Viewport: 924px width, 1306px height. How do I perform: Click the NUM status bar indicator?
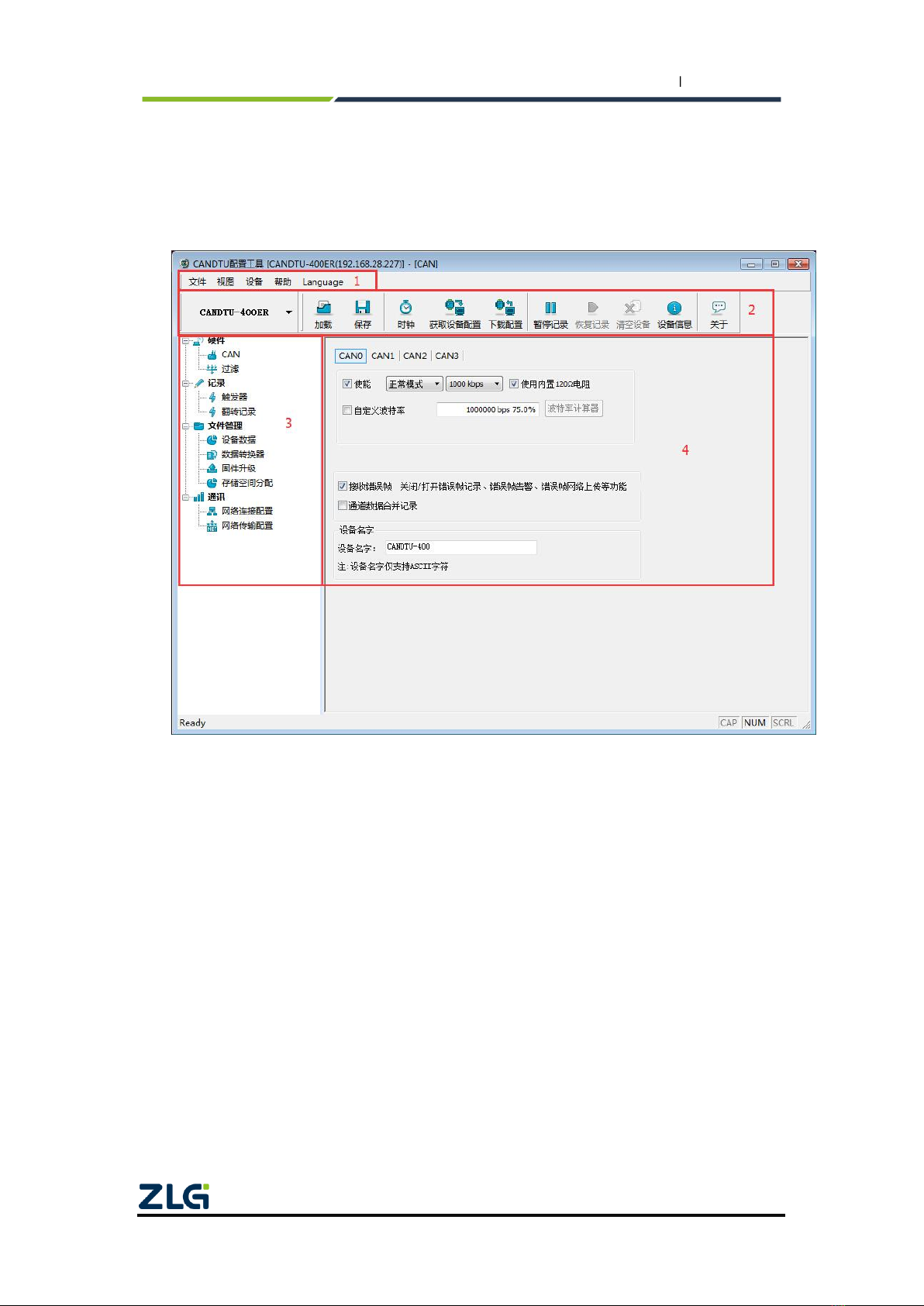(x=755, y=722)
